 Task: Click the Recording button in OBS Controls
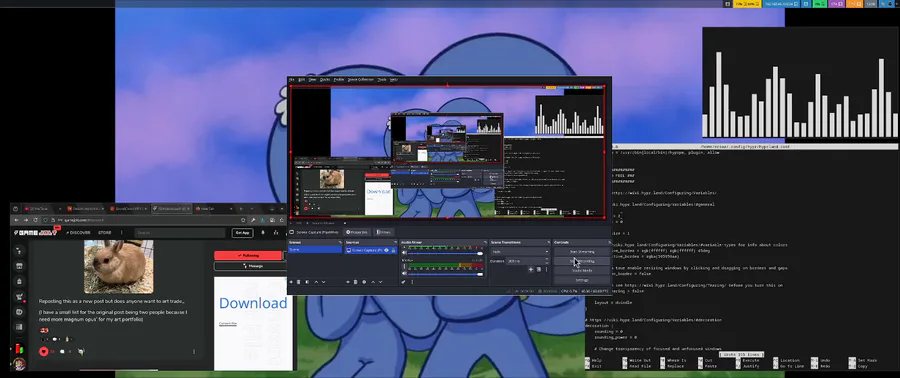(x=582, y=261)
